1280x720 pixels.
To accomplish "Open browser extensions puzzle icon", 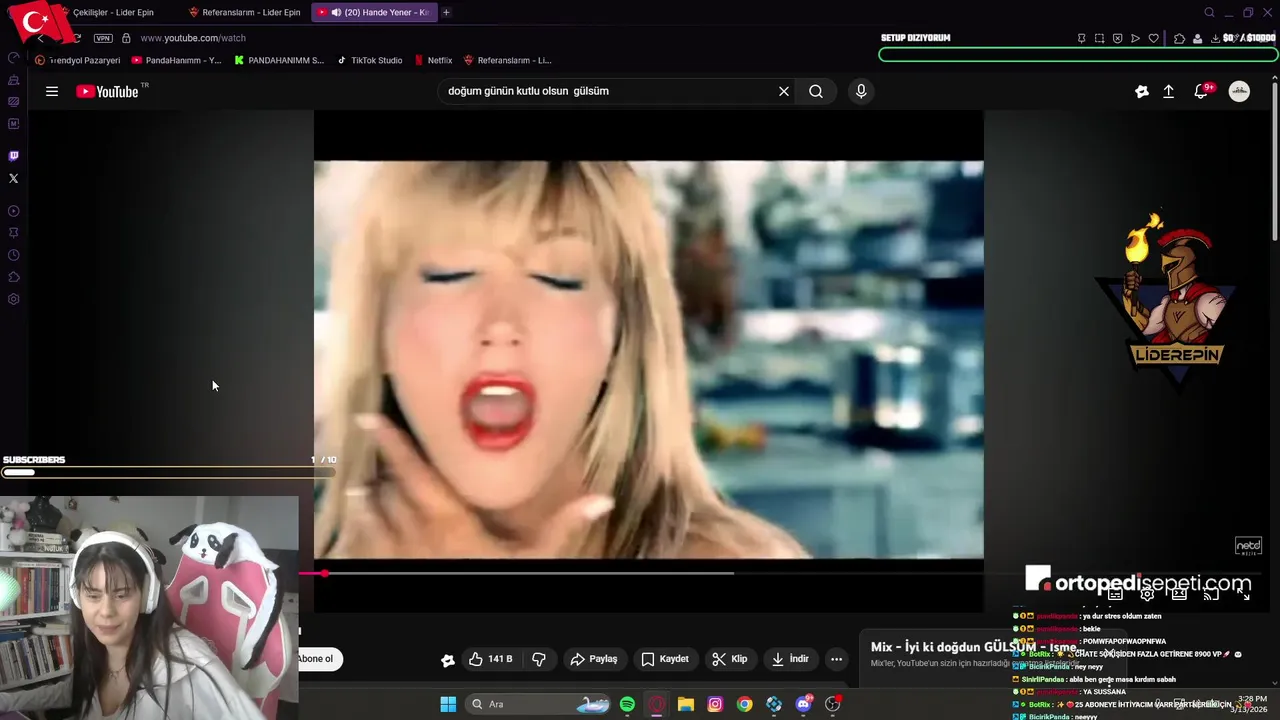I will pos(1180,38).
